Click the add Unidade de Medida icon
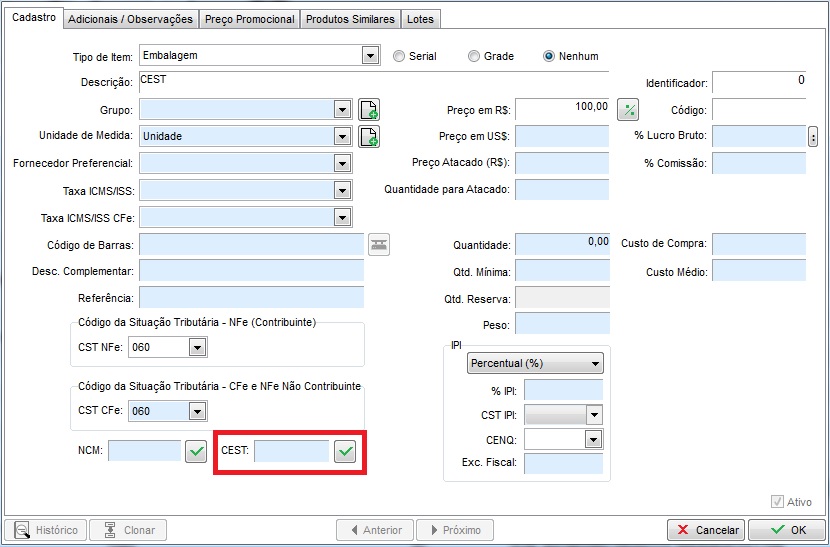 click(369, 136)
